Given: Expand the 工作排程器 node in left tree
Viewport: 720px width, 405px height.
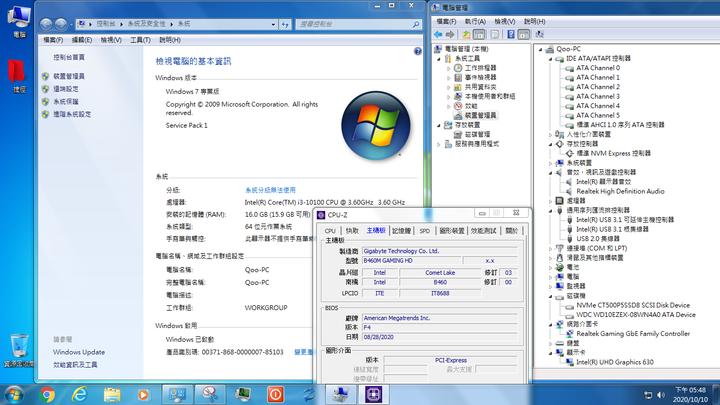Looking at the screenshot, I should point(449,68).
